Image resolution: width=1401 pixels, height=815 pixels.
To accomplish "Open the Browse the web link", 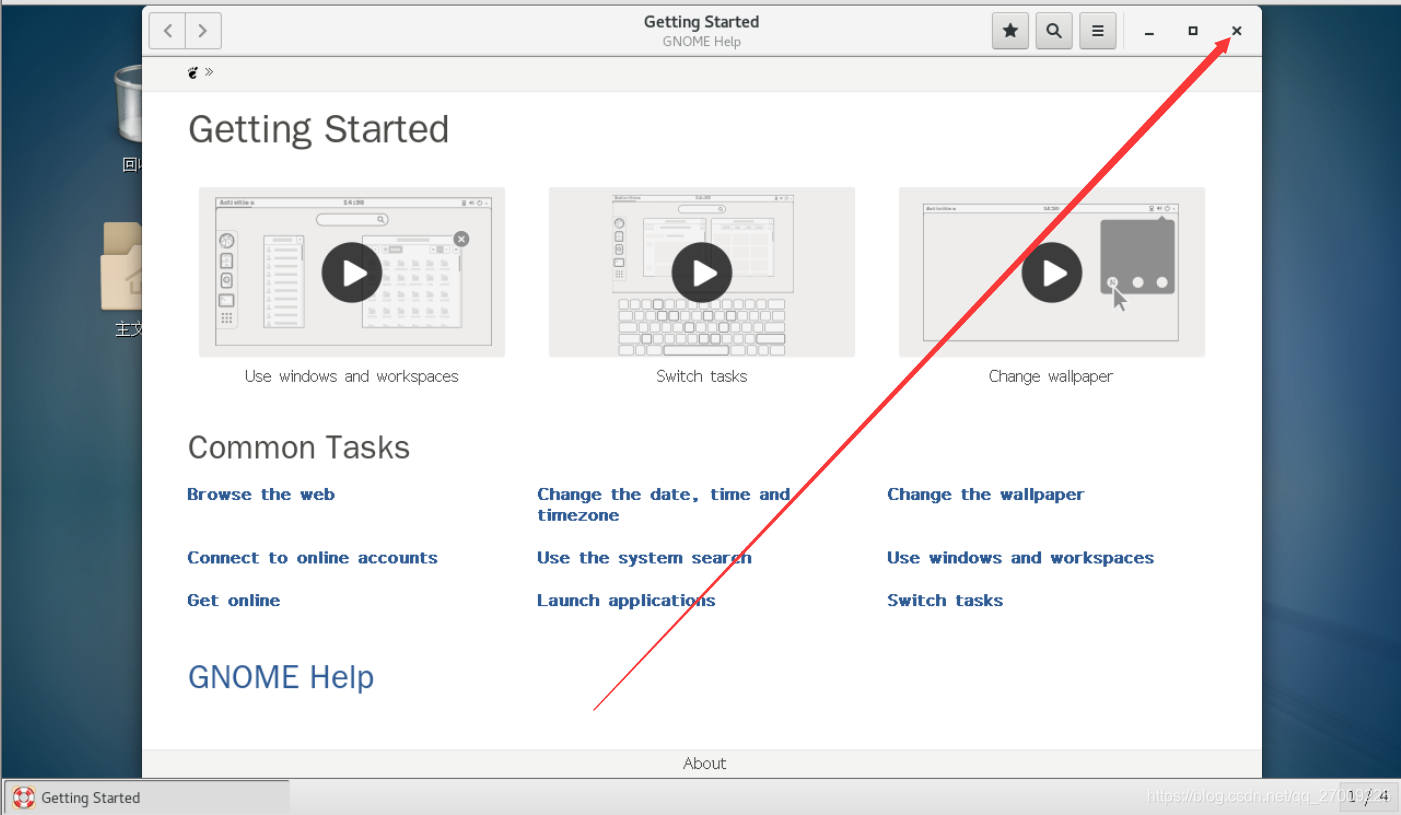I will (261, 494).
